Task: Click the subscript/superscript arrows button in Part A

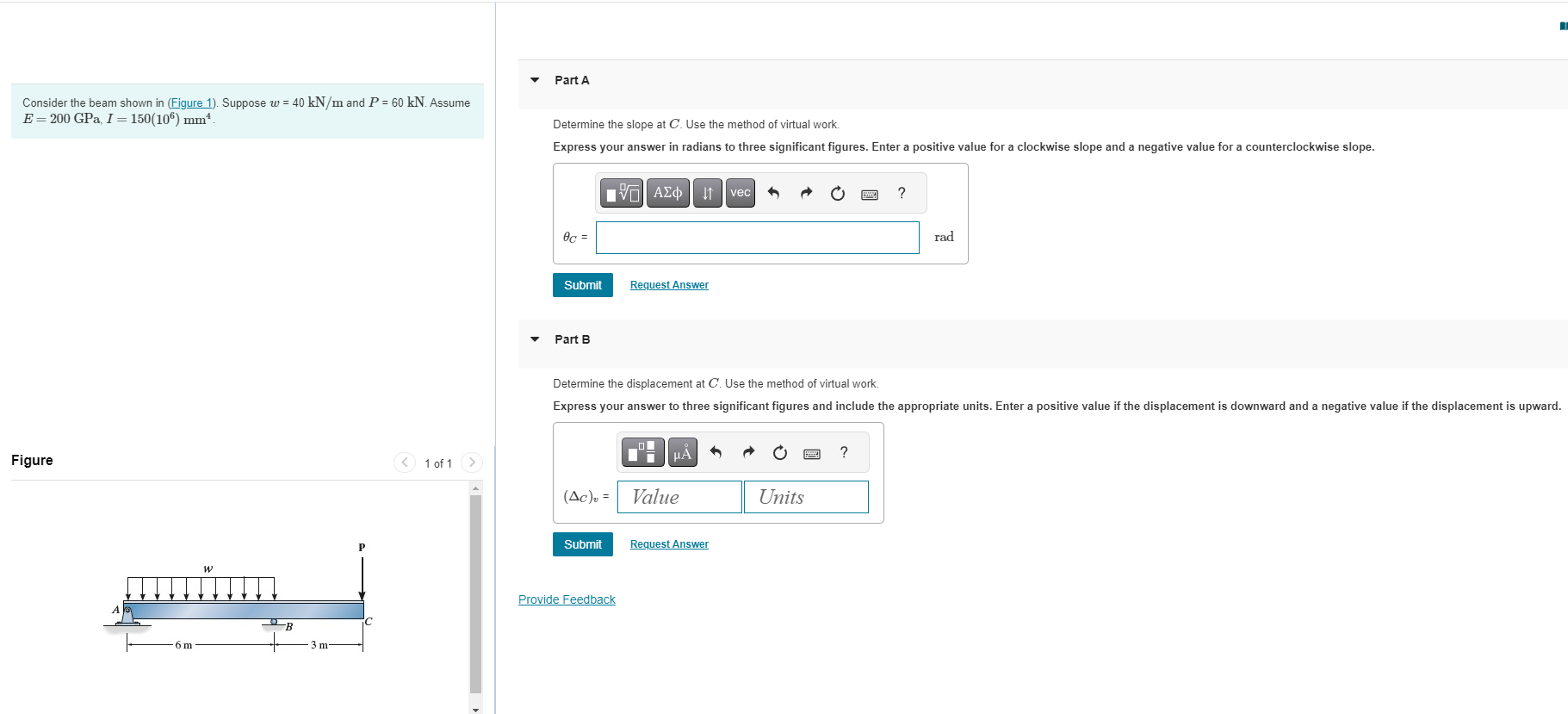Action: point(708,193)
